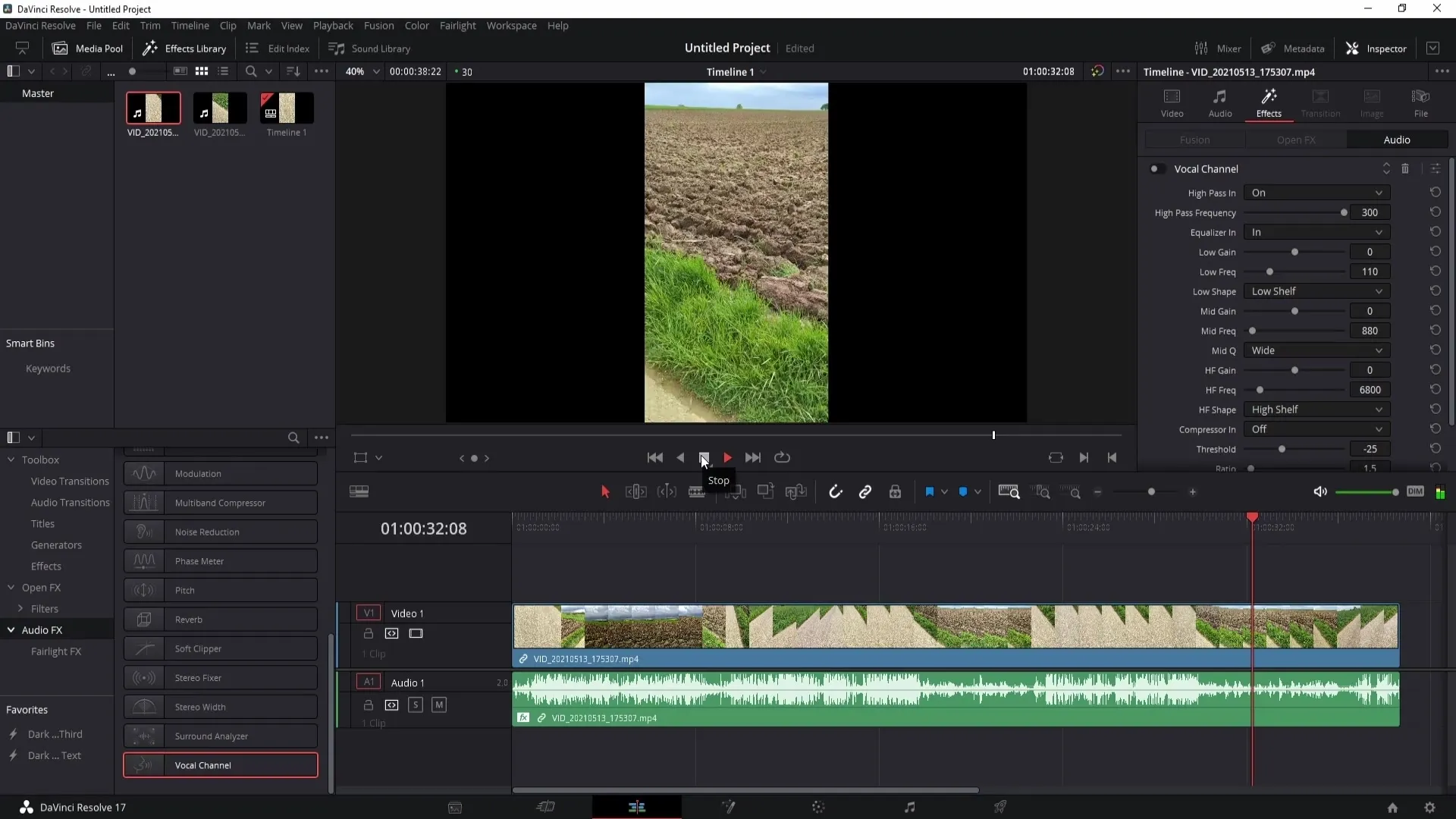Drag the Threshold slider value
The image size is (1456, 819).
point(1281,449)
